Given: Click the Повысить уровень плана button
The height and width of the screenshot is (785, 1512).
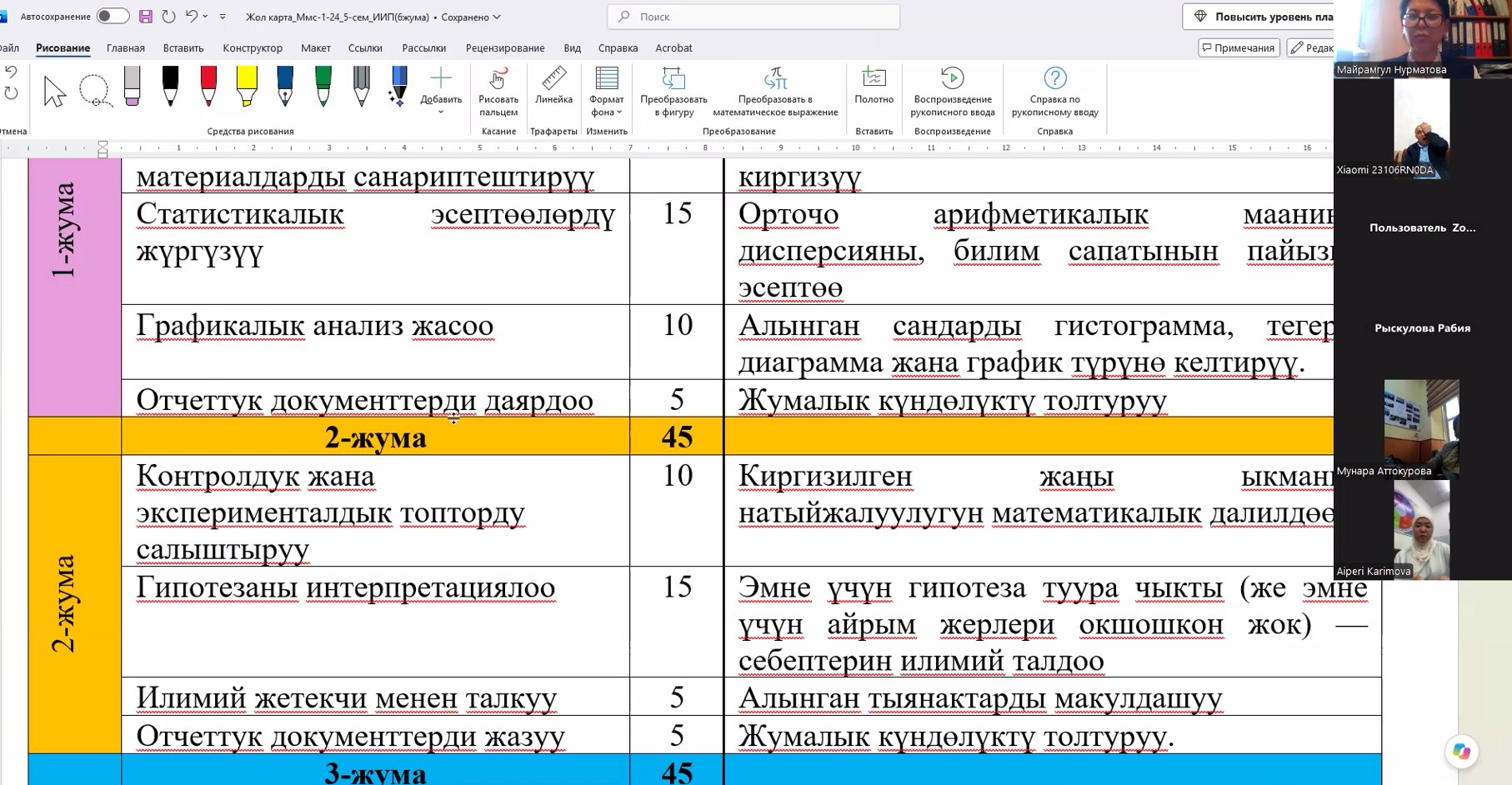Looking at the screenshot, I should pyautogui.click(x=1260, y=17).
